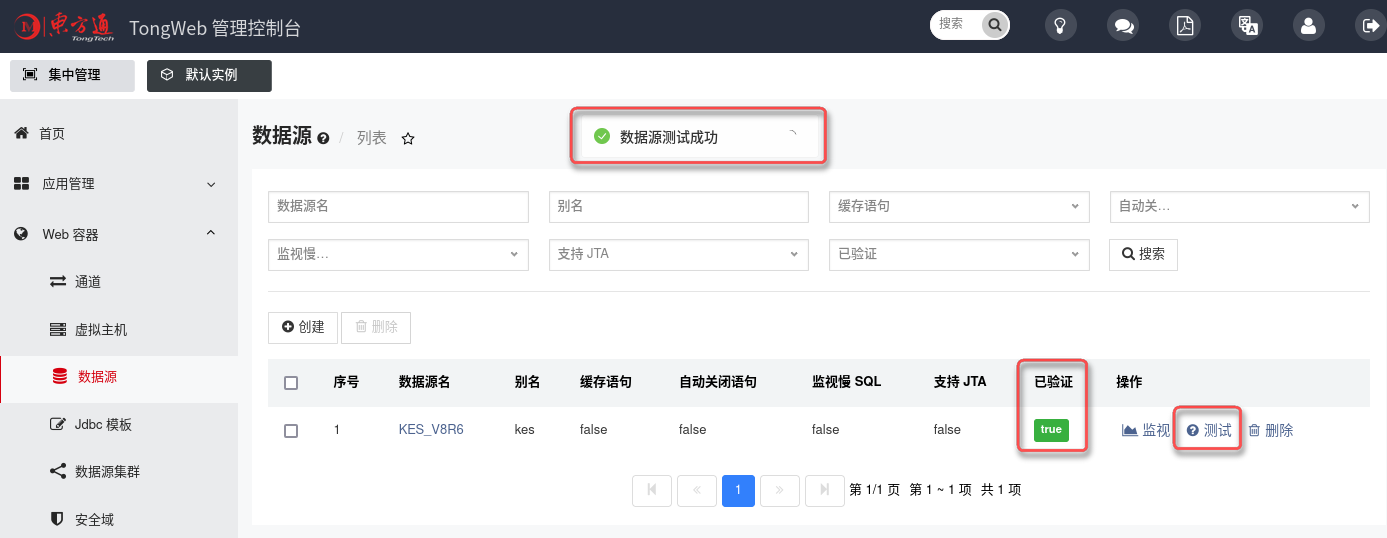Collapse the Web 容器 sidebar menu
This screenshot has height=538, width=1387.
point(119,234)
